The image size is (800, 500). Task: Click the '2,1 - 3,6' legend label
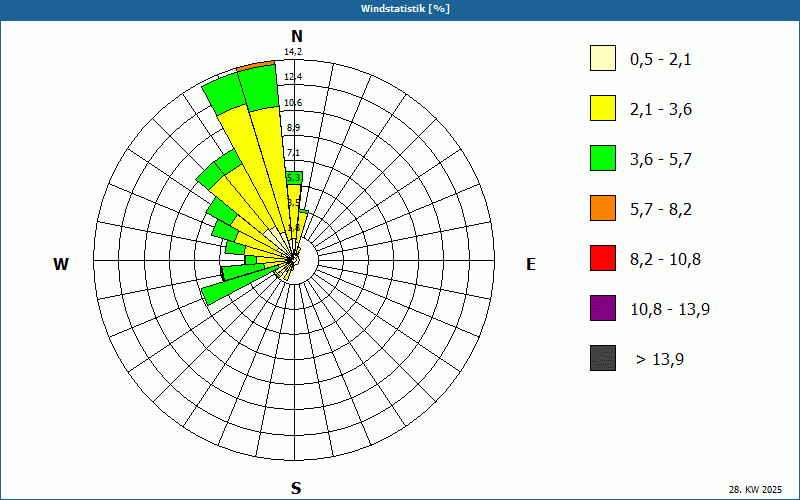pos(661,110)
